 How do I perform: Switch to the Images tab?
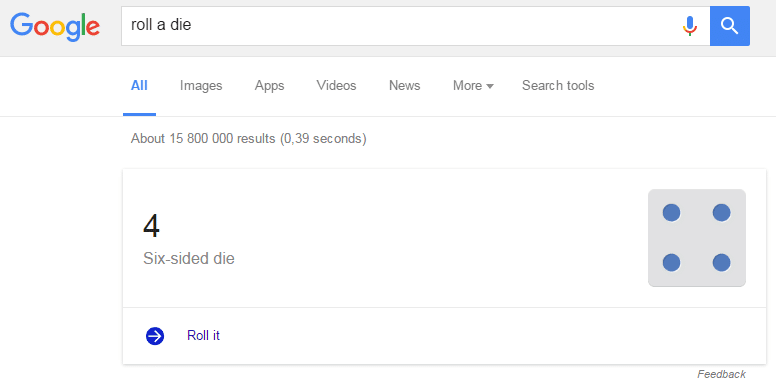pos(201,86)
